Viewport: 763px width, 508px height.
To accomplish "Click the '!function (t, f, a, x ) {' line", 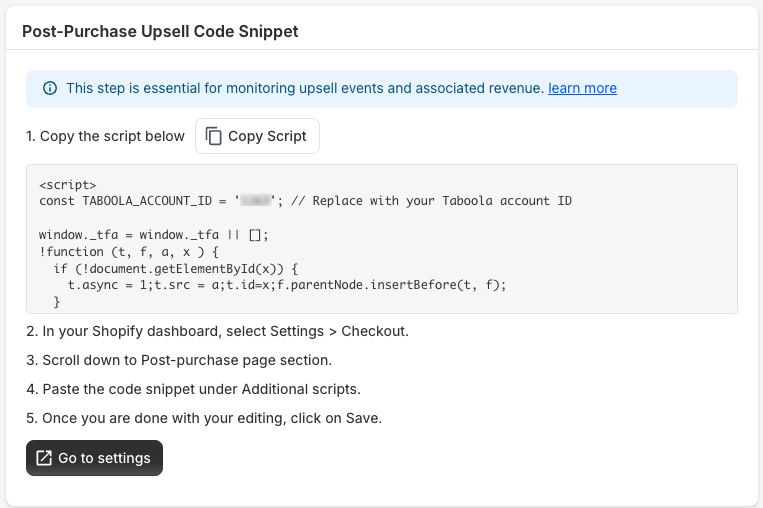I will pos(129,252).
